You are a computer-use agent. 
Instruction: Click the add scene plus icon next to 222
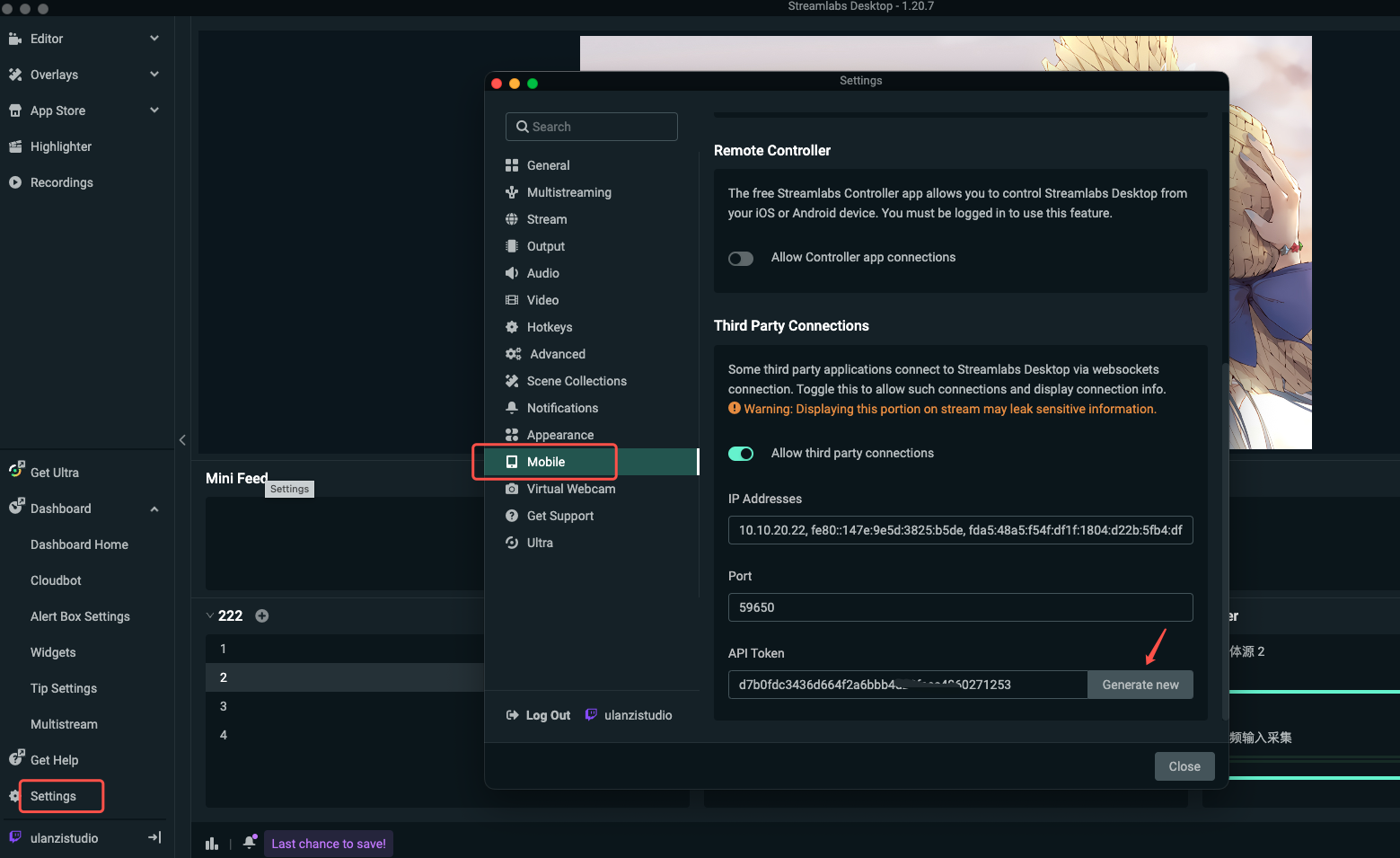tap(262, 615)
